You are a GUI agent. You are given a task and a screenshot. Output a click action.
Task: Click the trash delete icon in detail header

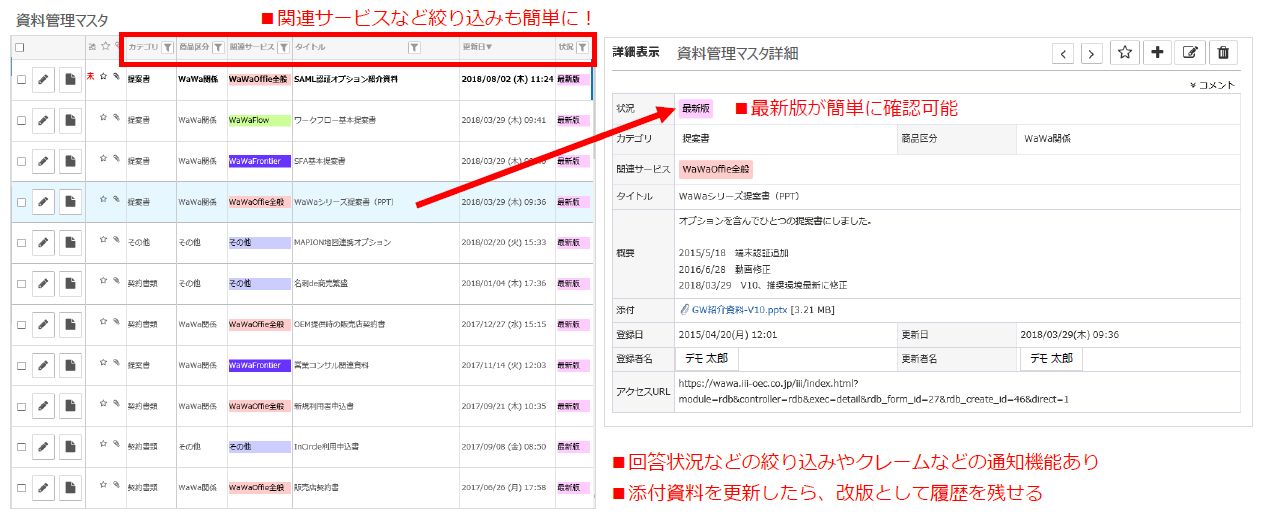1224,54
